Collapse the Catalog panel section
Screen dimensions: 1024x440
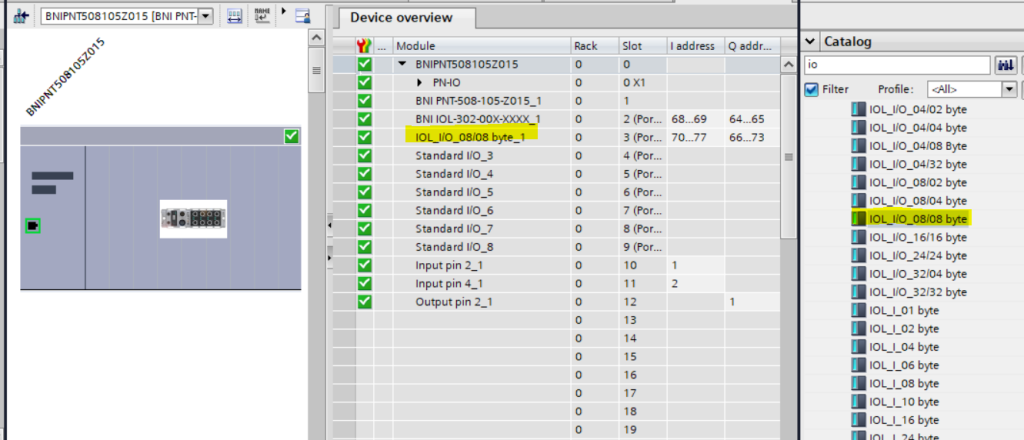pyautogui.click(x=811, y=42)
